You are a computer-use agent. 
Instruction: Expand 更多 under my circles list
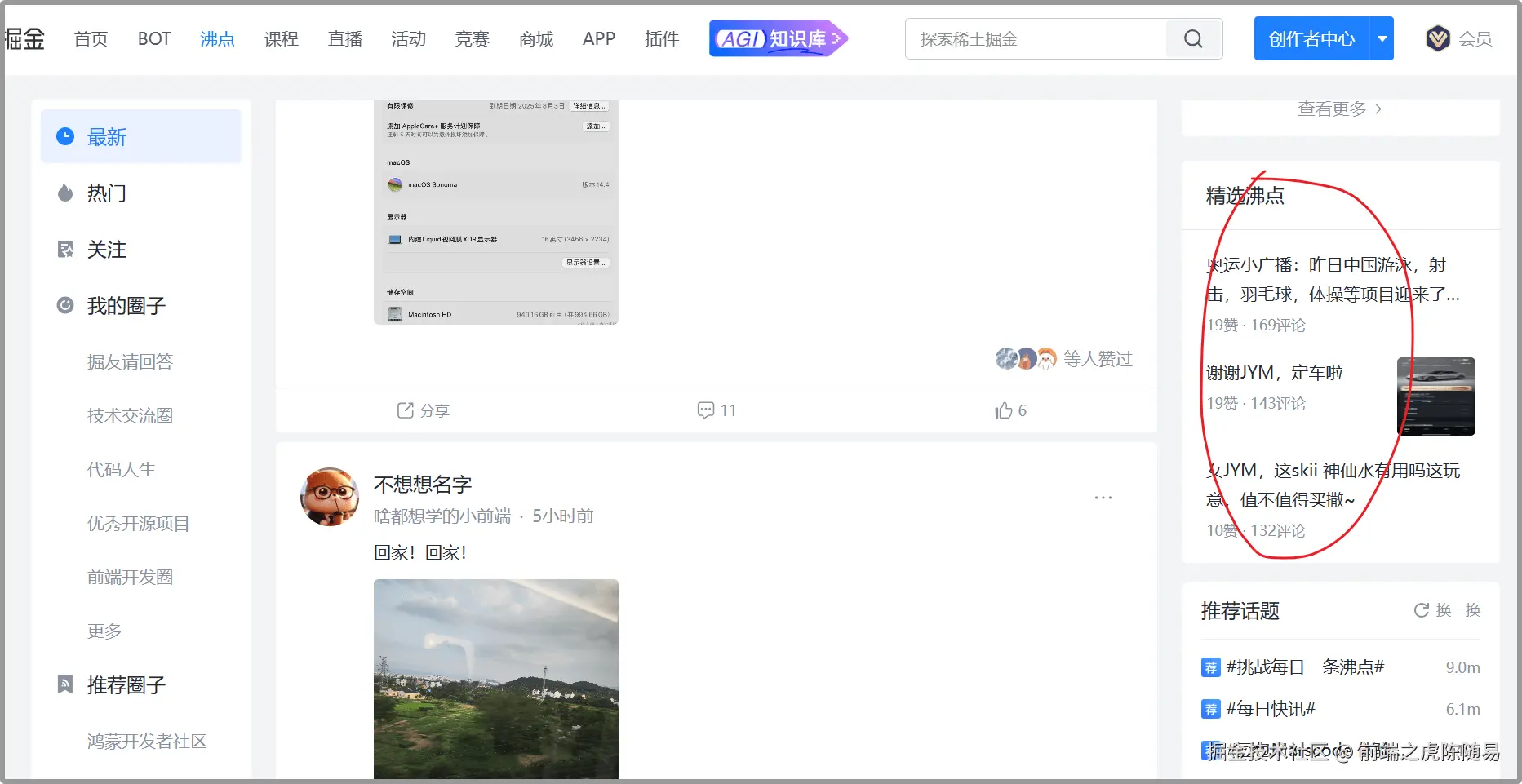[x=104, y=630]
